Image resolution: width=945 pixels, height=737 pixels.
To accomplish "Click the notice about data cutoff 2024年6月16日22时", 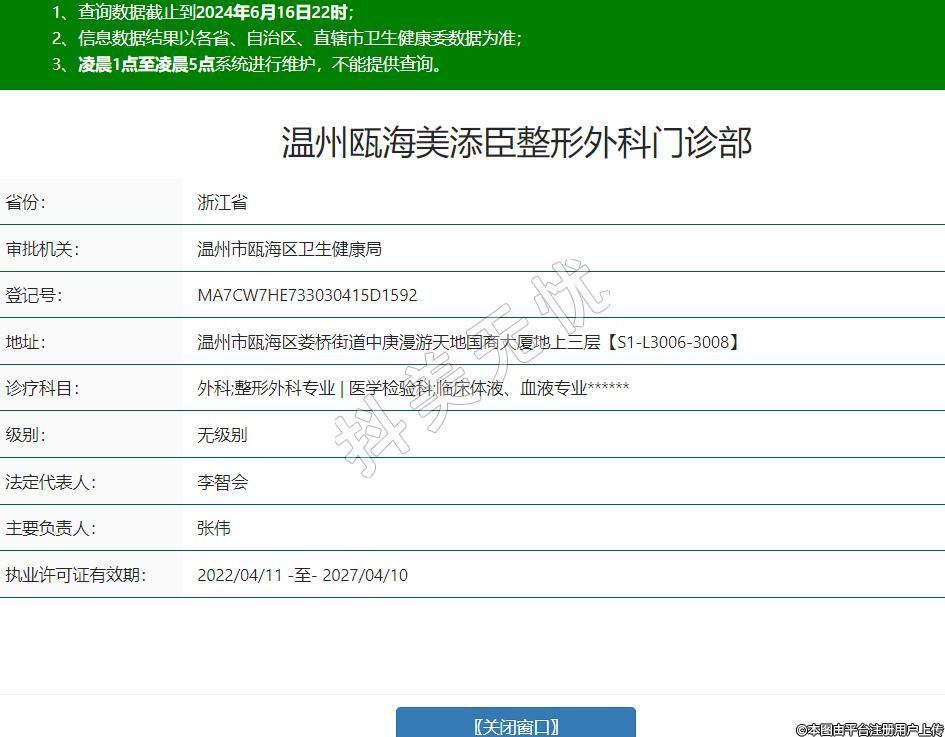I will pyautogui.click(x=203, y=13).
